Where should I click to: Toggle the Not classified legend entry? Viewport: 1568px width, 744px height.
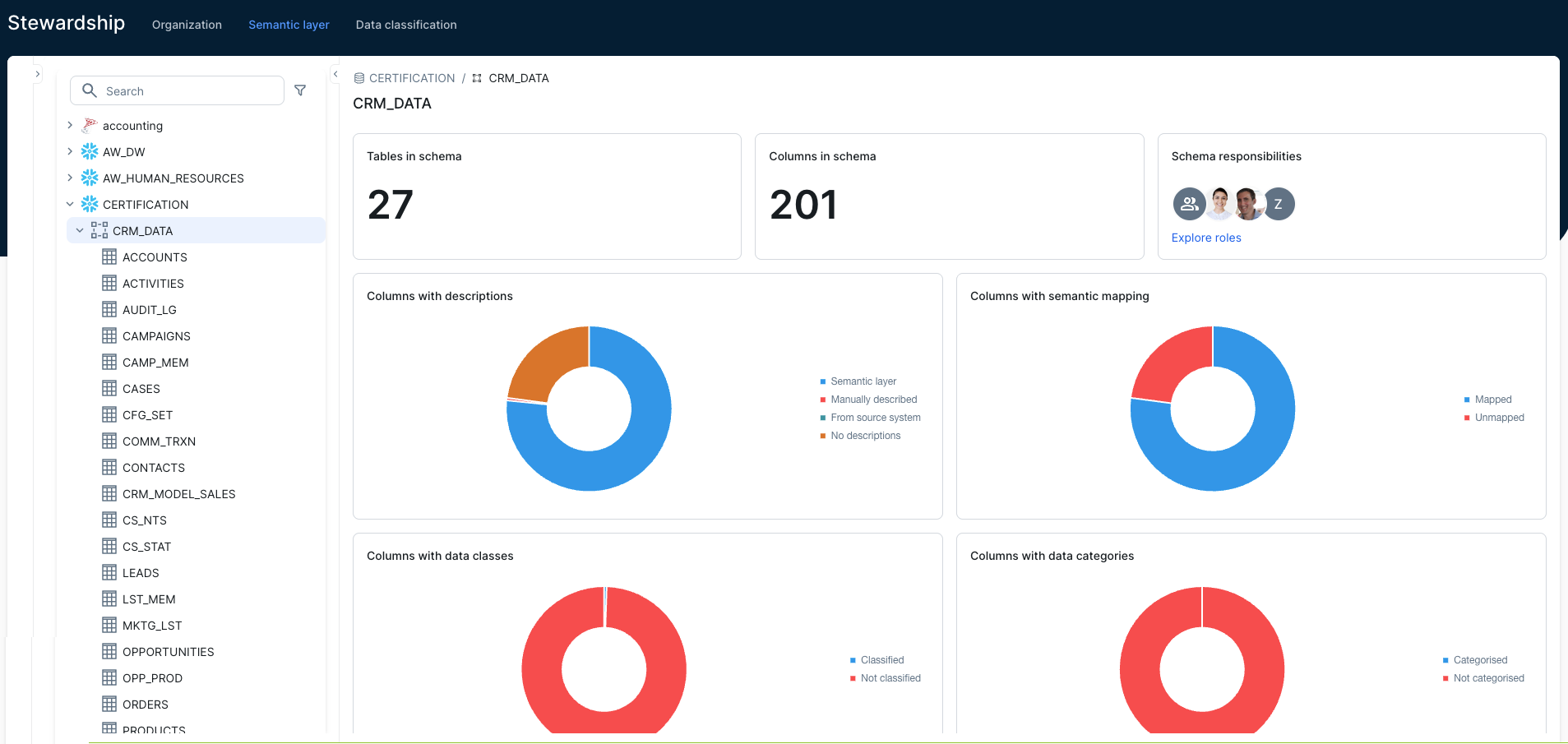(886, 677)
